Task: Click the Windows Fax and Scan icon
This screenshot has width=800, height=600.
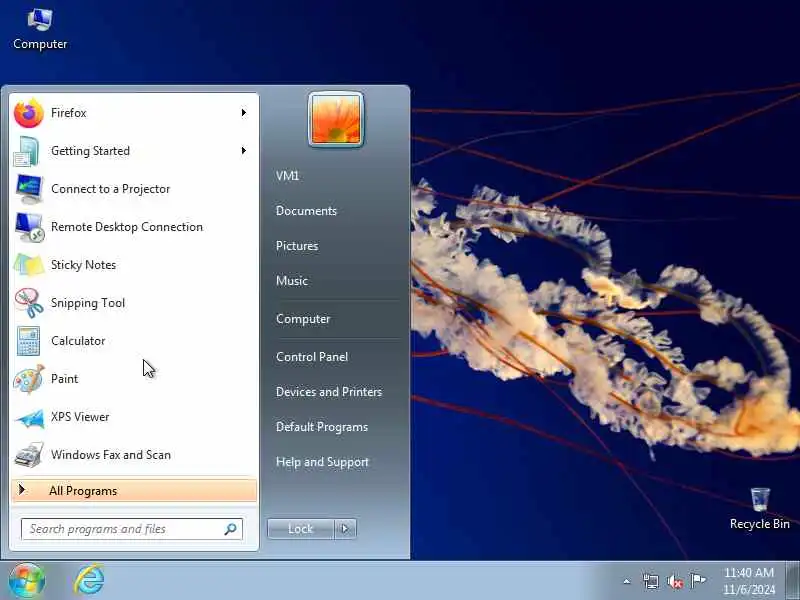Action: pos(29,455)
